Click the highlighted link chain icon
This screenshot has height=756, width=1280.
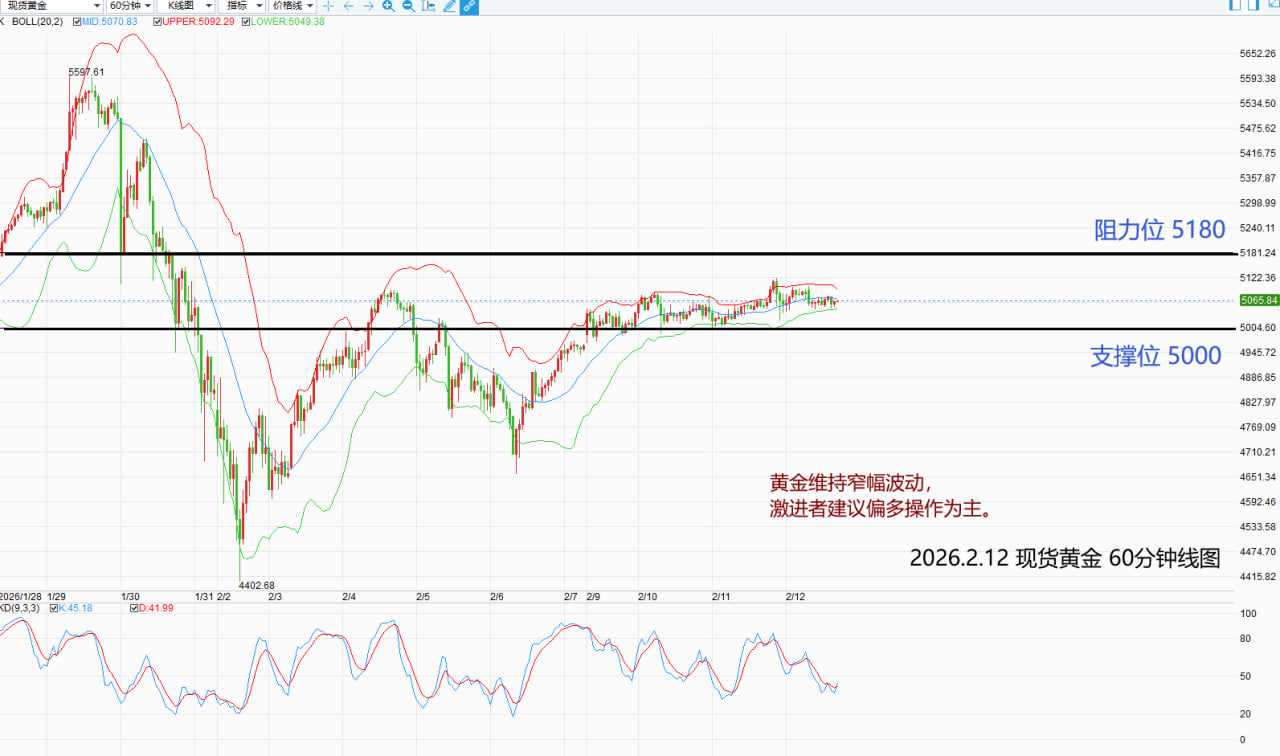click(x=469, y=6)
